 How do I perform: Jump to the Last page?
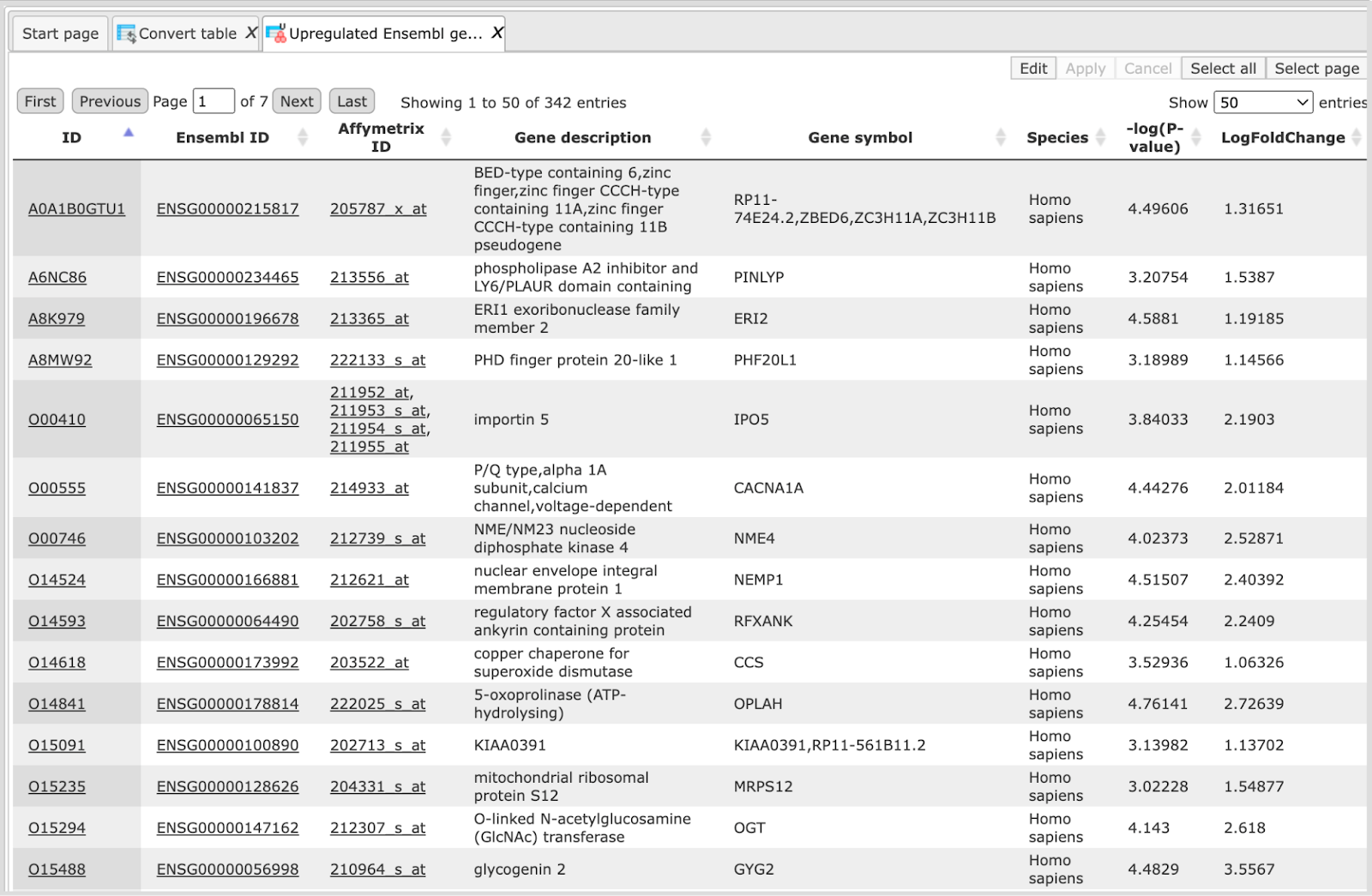pos(352,101)
